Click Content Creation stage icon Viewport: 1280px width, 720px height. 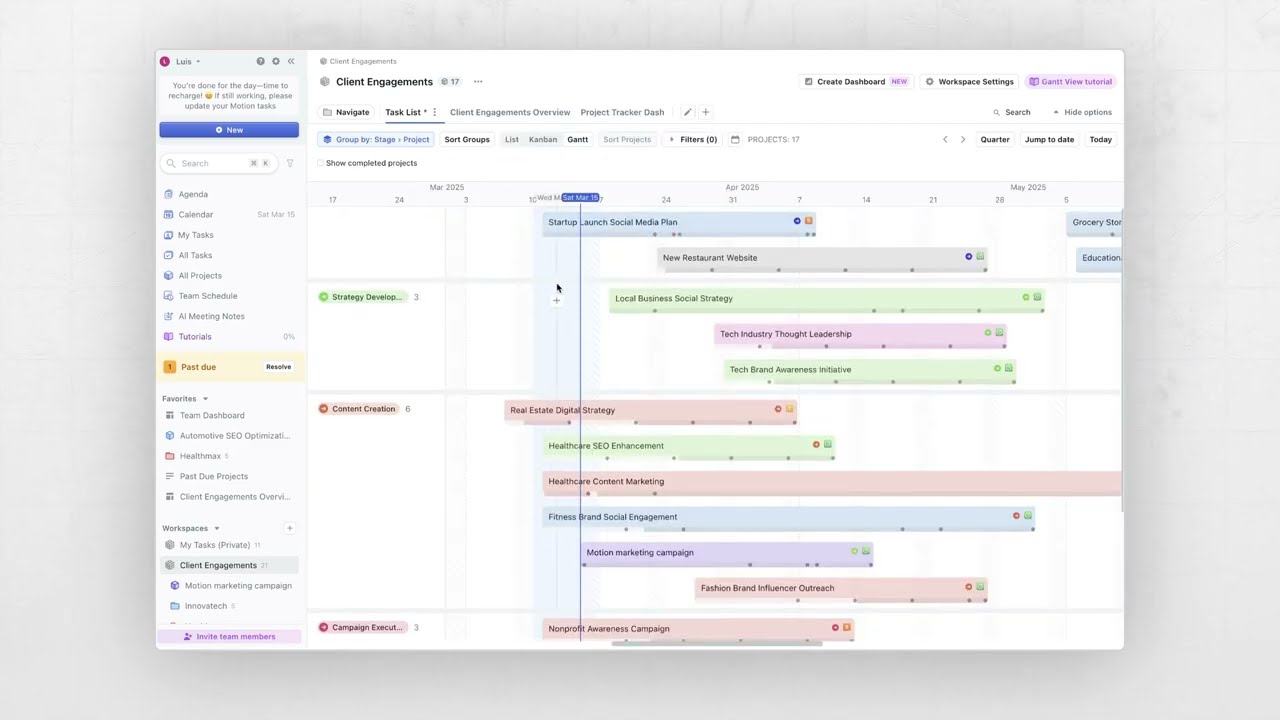323,409
